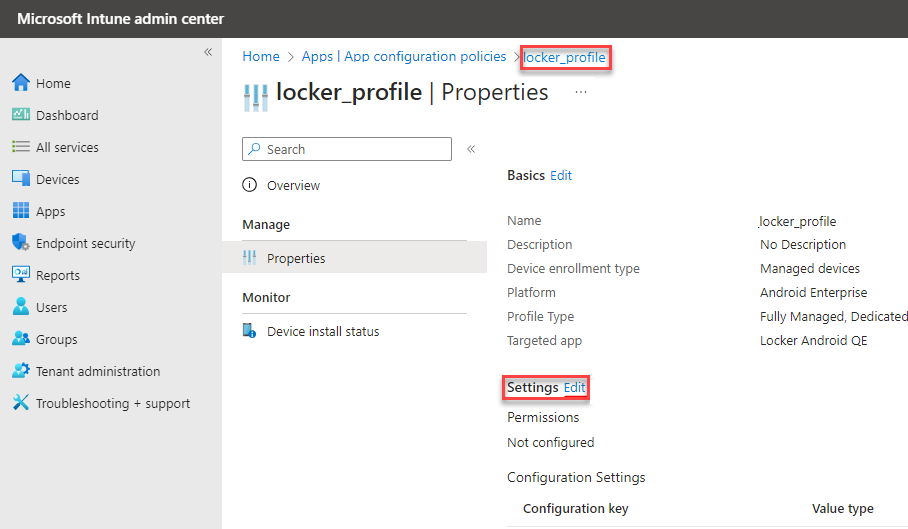Viewport: 908px width, 529px height.
Task: Select the Groups people icon
Action: point(21,338)
